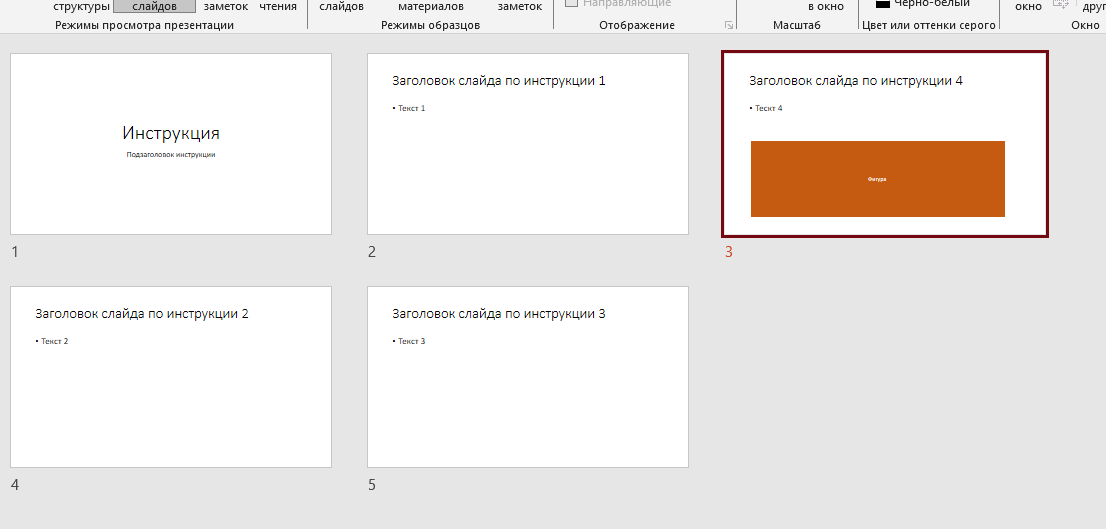Click the highlighted slide sorter "слайдов" button
The image size is (1106, 529).
click(x=154, y=6)
